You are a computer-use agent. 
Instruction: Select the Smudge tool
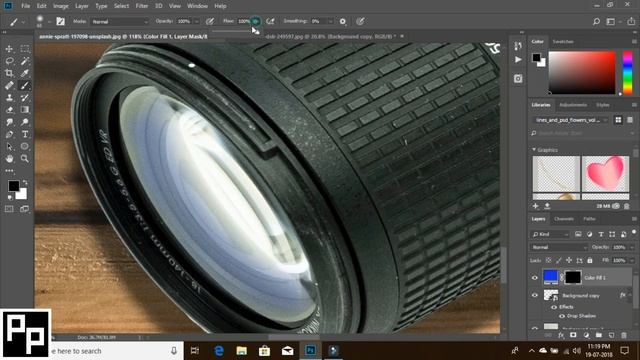click(9, 122)
